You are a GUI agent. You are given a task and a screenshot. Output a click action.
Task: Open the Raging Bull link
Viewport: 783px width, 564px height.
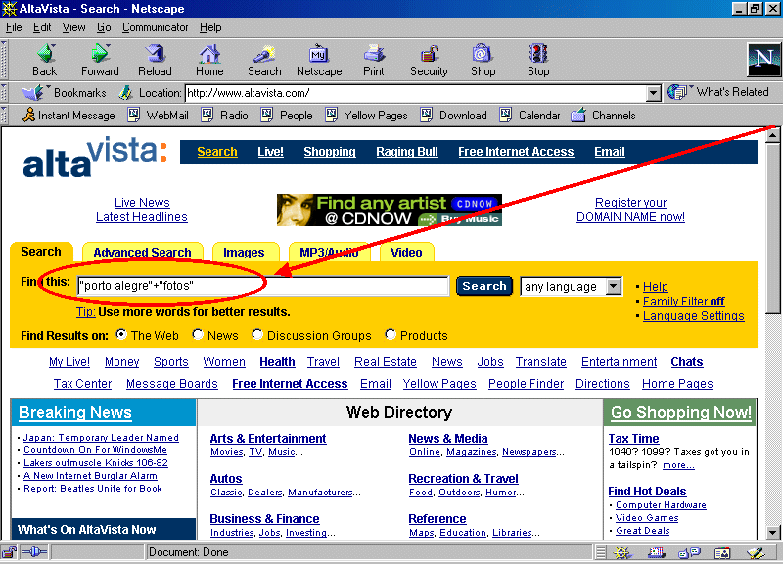point(407,152)
